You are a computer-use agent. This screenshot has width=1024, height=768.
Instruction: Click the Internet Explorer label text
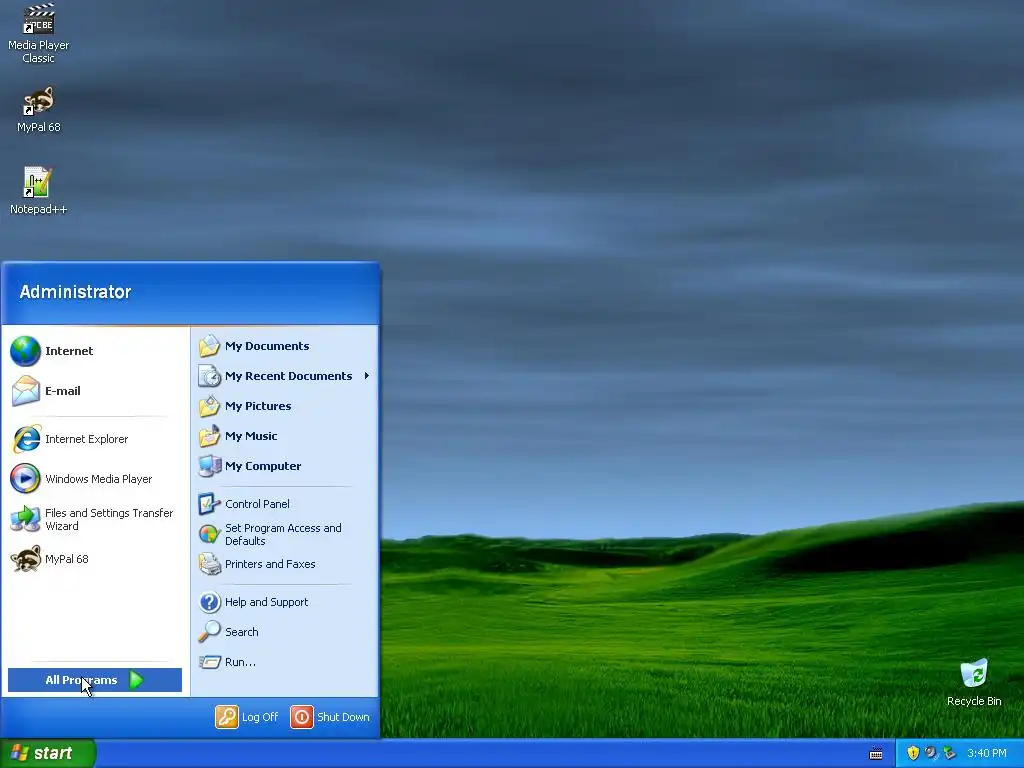coord(86,439)
